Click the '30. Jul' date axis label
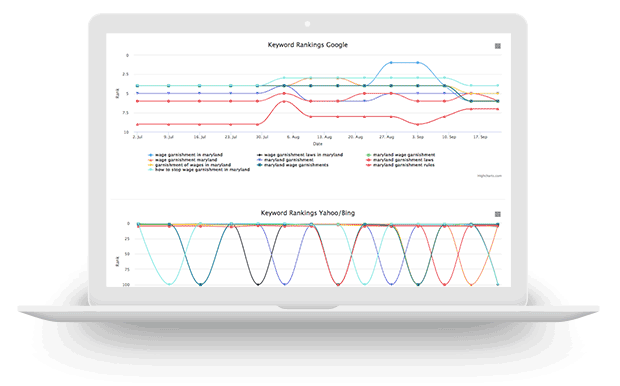 point(262,137)
